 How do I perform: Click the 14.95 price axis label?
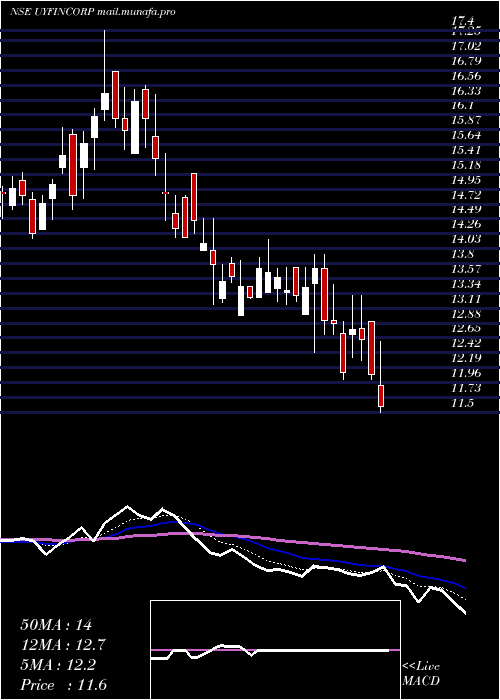(x=466, y=180)
